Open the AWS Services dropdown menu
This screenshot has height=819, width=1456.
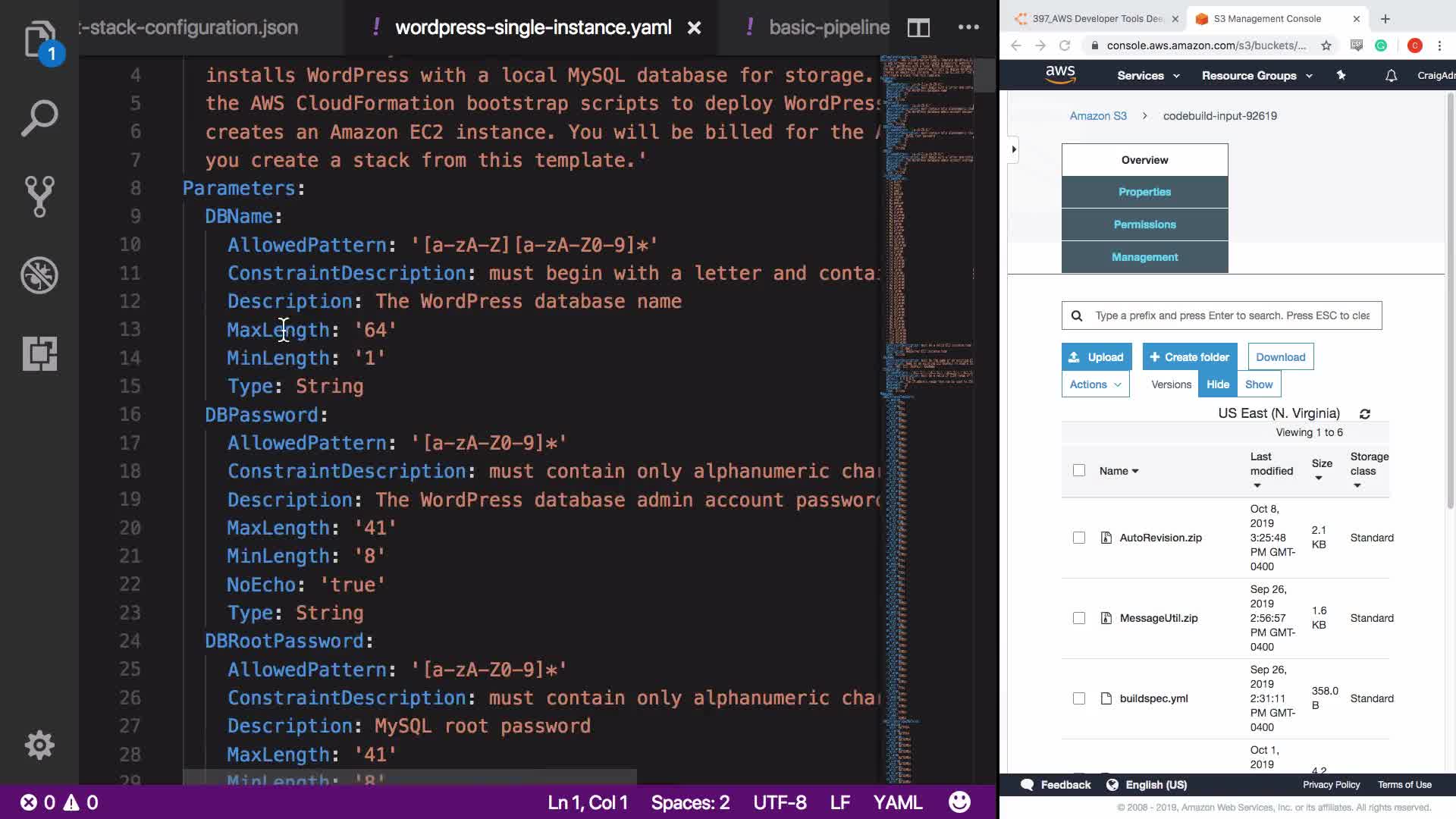(1148, 76)
